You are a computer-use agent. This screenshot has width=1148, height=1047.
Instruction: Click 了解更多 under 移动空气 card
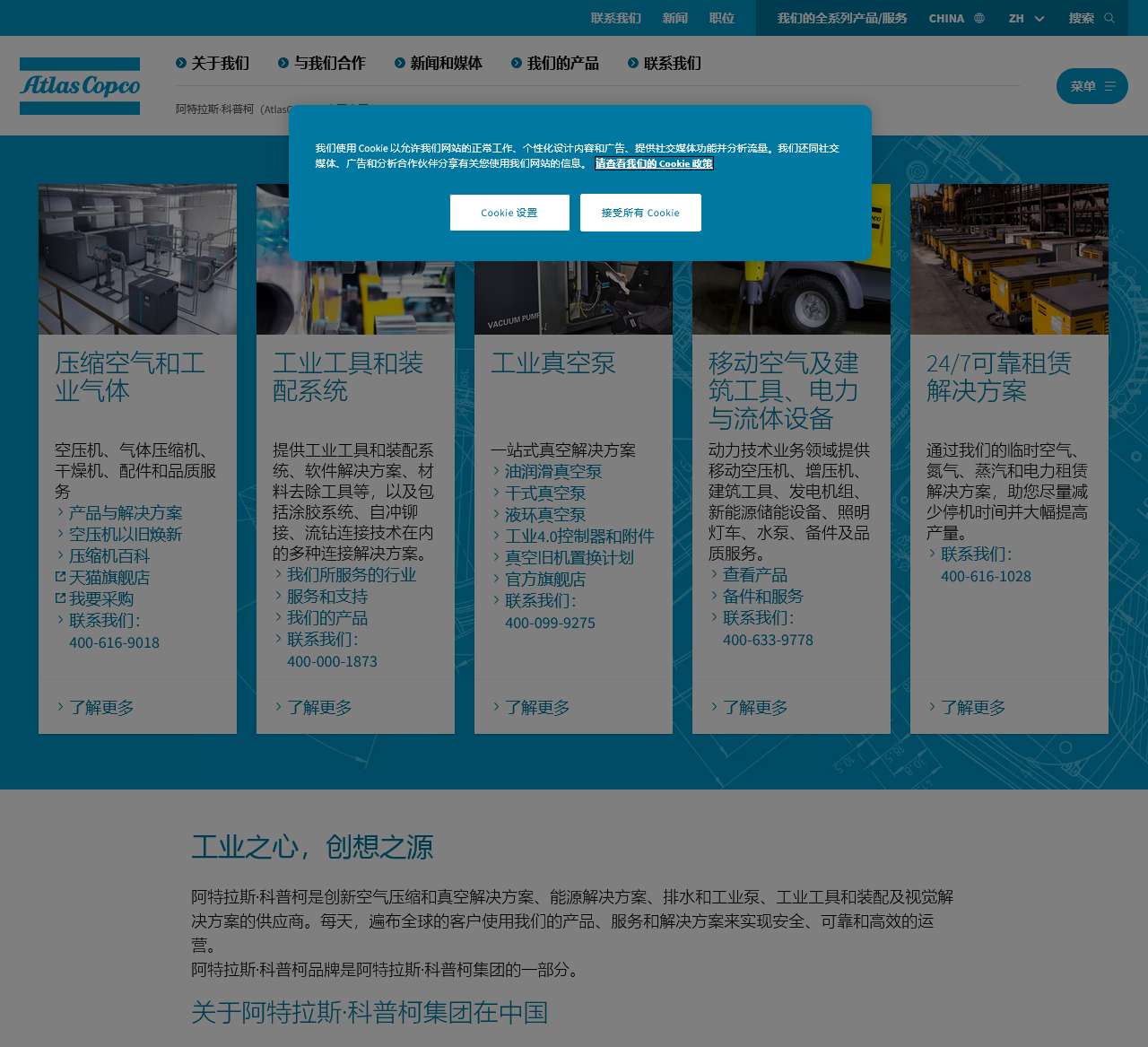click(x=755, y=708)
